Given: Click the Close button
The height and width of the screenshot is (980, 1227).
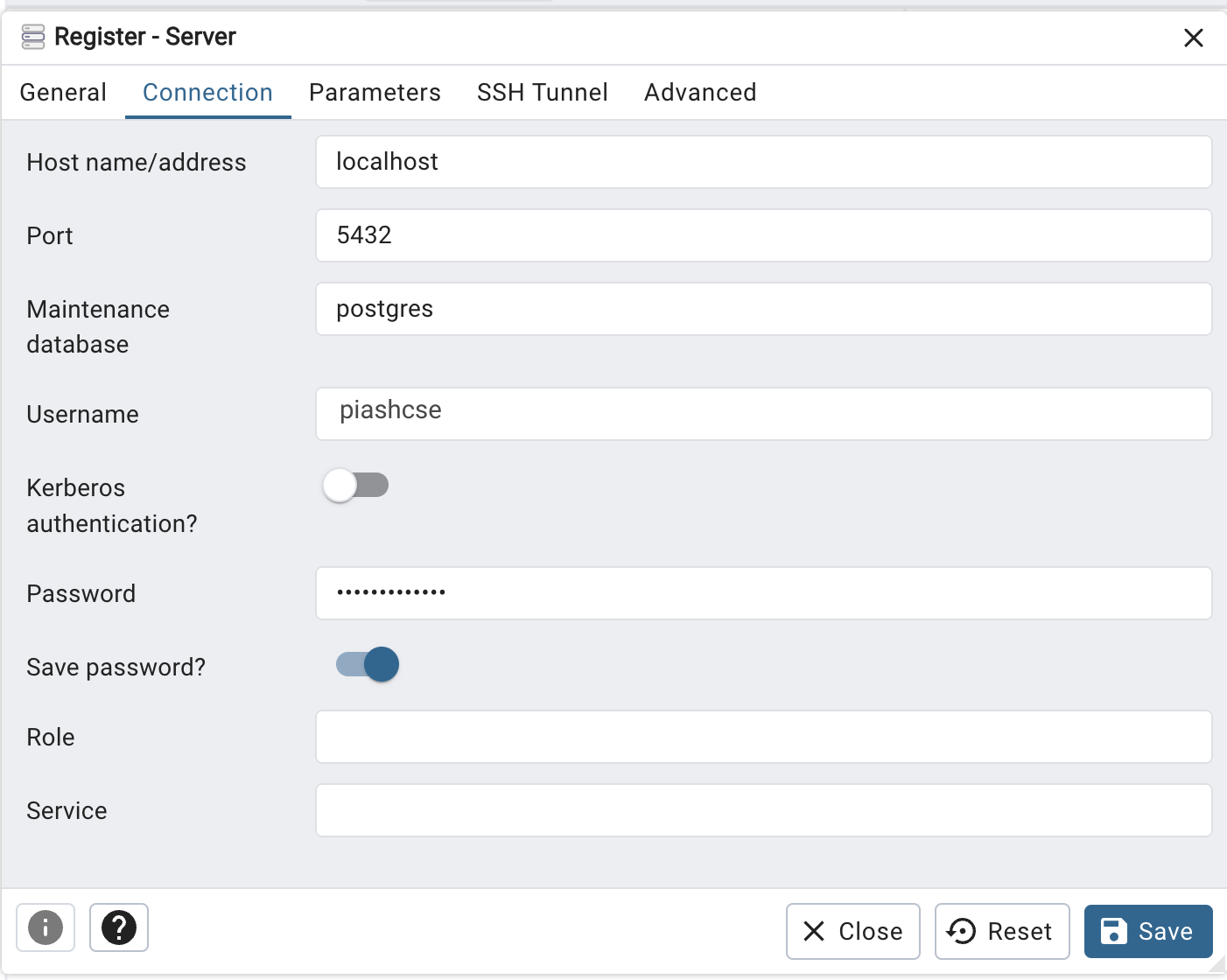Looking at the screenshot, I should [x=853, y=931].
